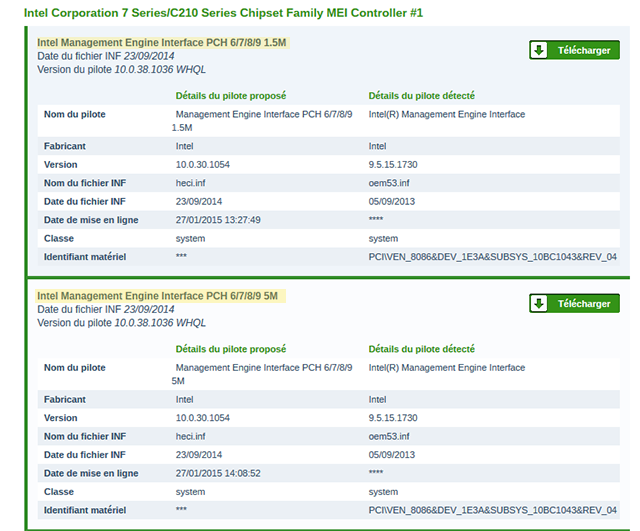Click 'Identifiant matériel' row label in 1.5M table
This screenshot has height=531, width=640.
coord(85,257)
